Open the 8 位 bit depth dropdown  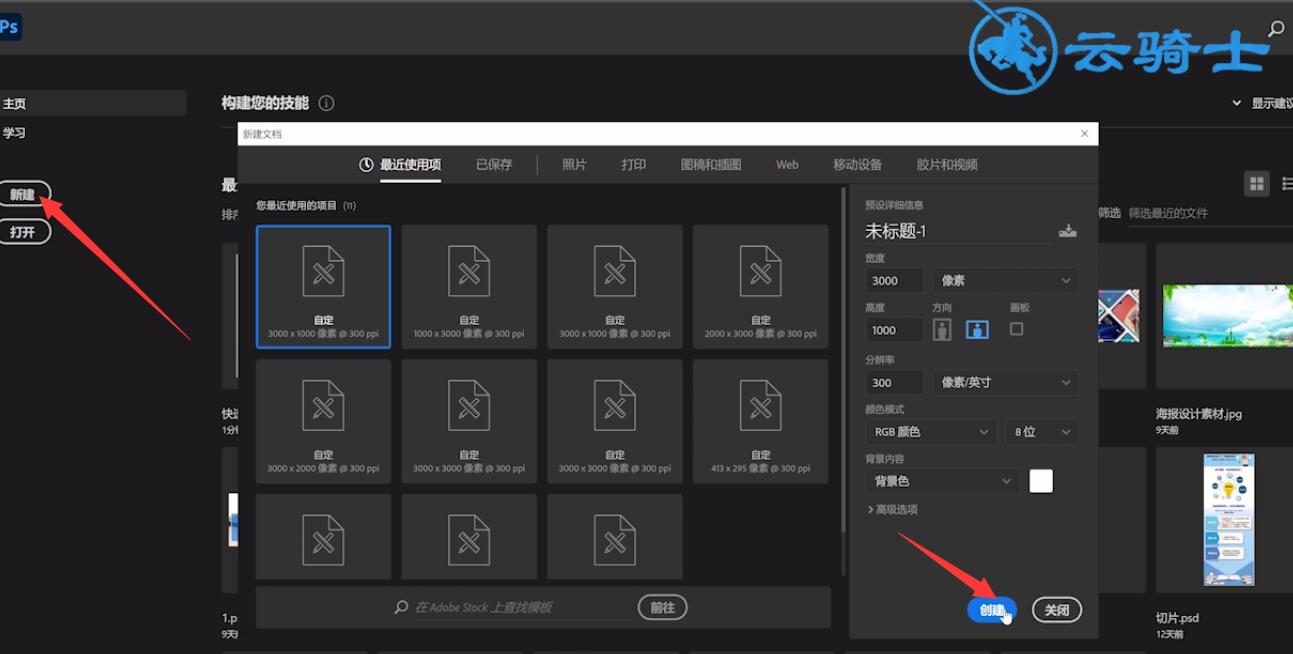(x=1042, y=432)
